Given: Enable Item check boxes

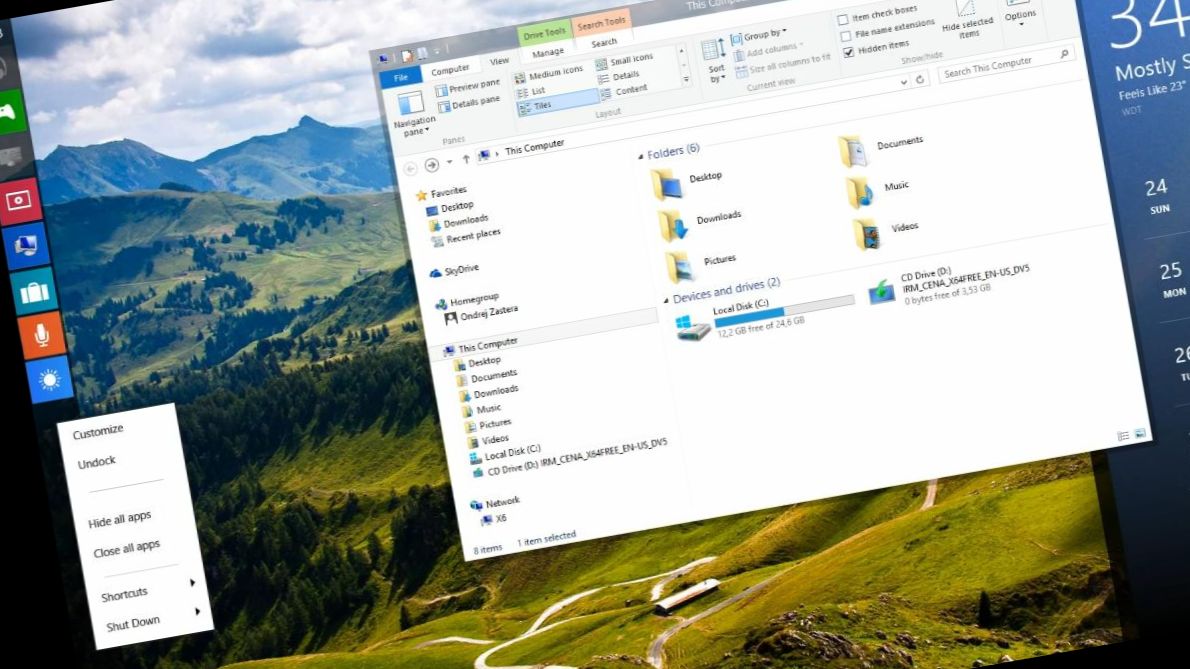Looking at the screenshot, I should [877, 14].
